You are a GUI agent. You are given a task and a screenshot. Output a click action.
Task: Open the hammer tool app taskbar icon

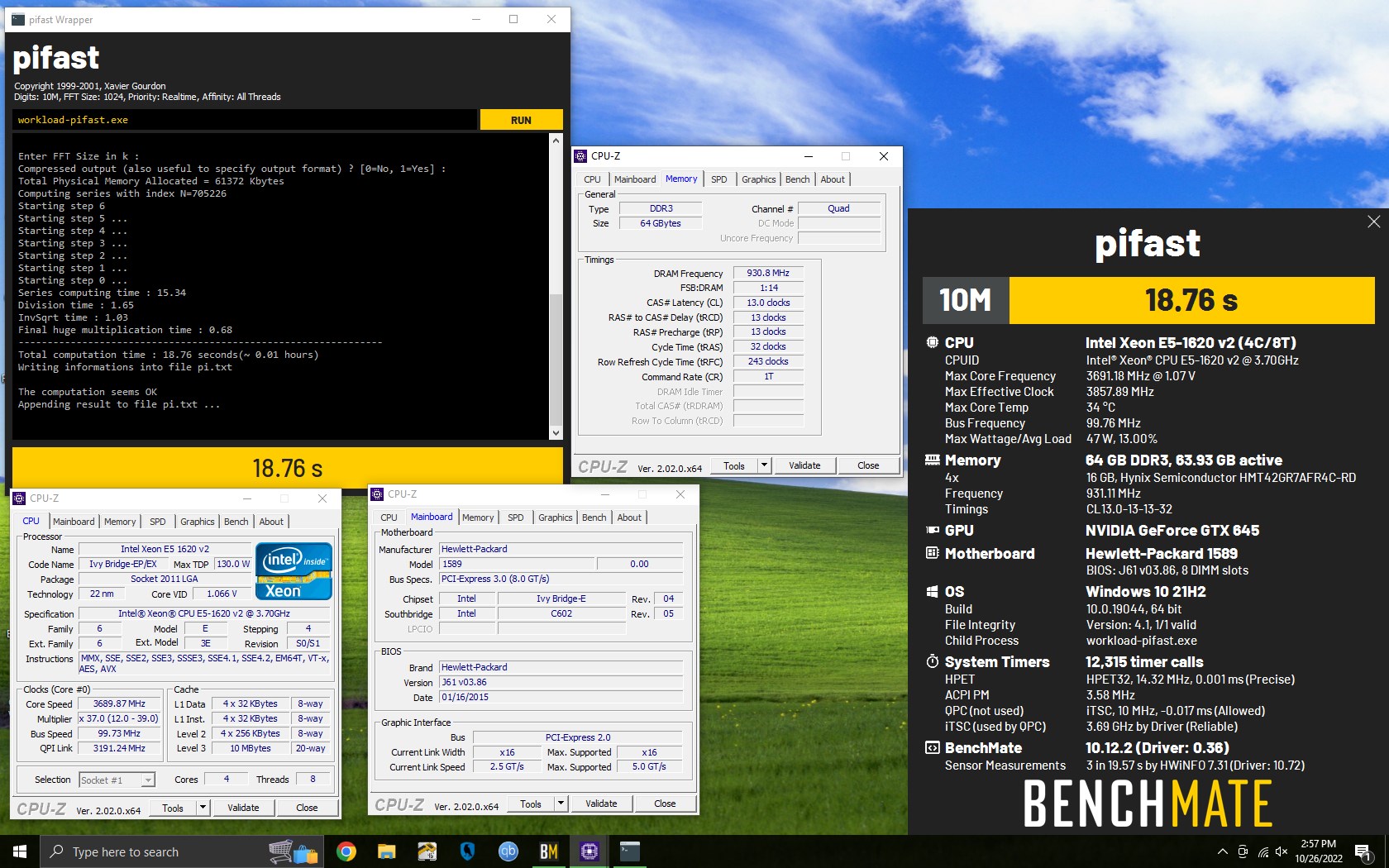tap(427, 851)
